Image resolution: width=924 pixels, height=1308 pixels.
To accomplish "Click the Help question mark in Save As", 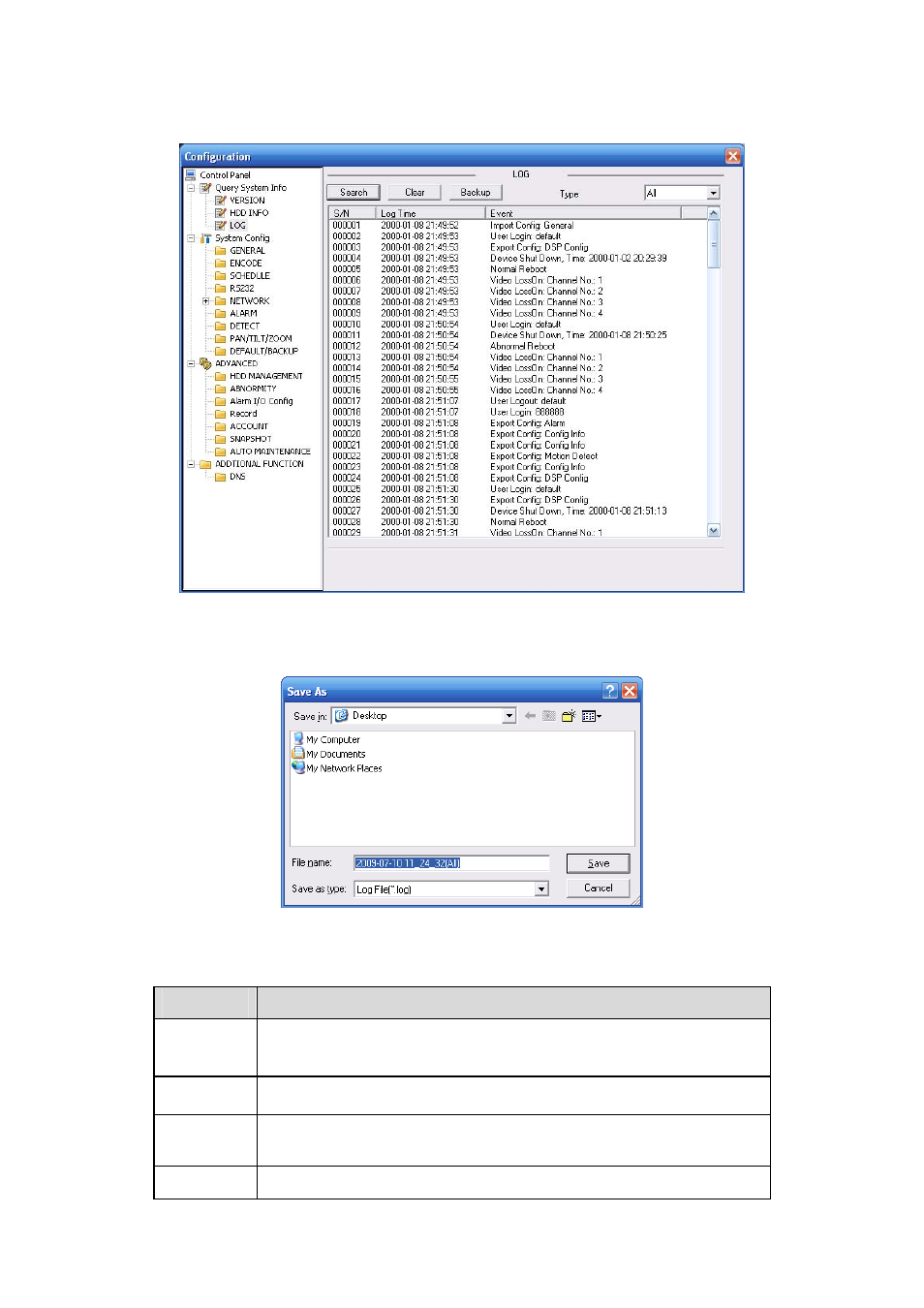I will click(610, 691).
